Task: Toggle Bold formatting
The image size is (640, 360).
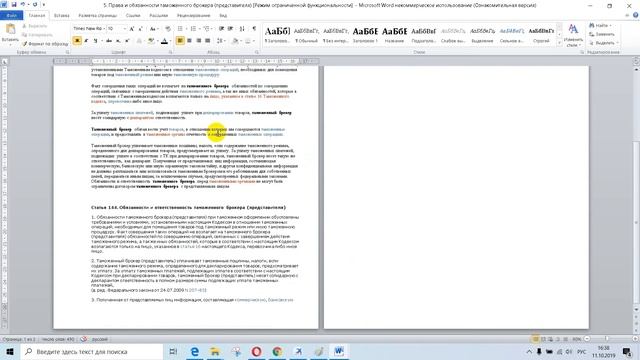Action: (77, 40)
